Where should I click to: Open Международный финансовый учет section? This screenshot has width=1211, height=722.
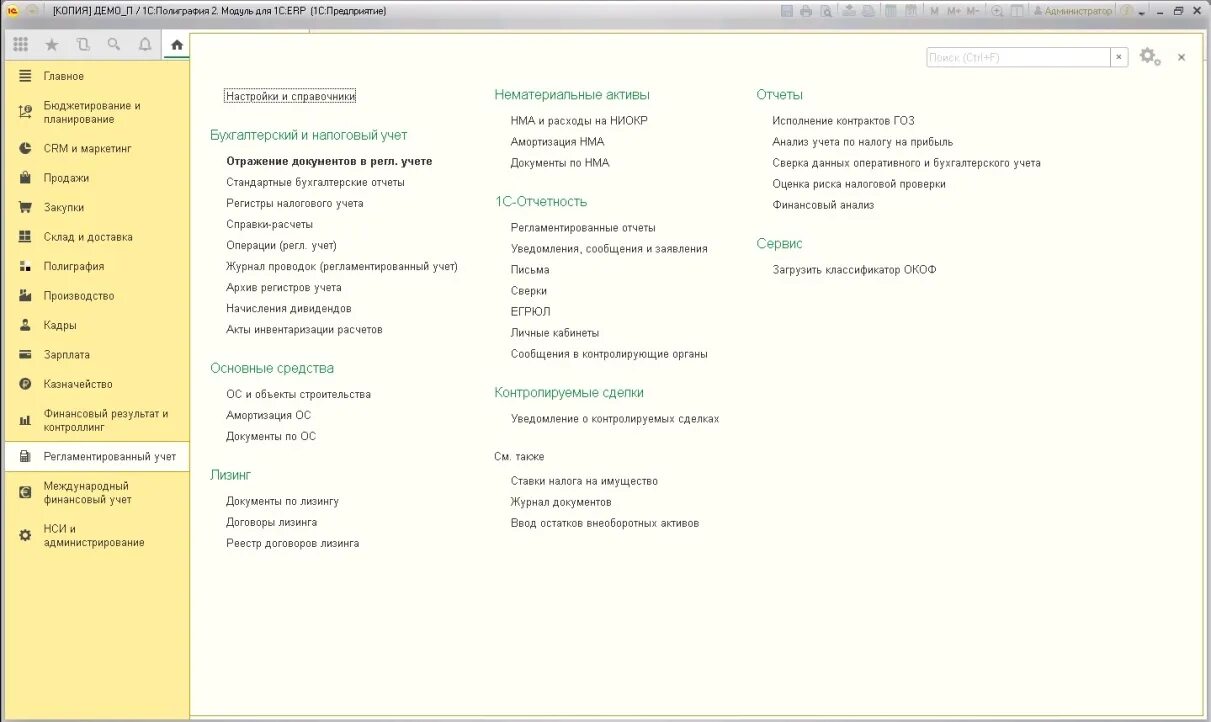click(x=96, y=492)
